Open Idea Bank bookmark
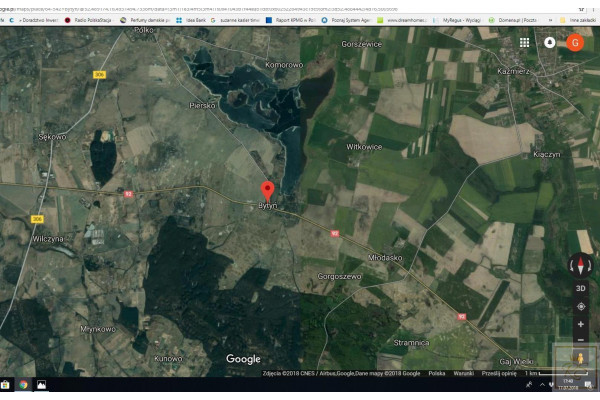 tap(191, 20)
